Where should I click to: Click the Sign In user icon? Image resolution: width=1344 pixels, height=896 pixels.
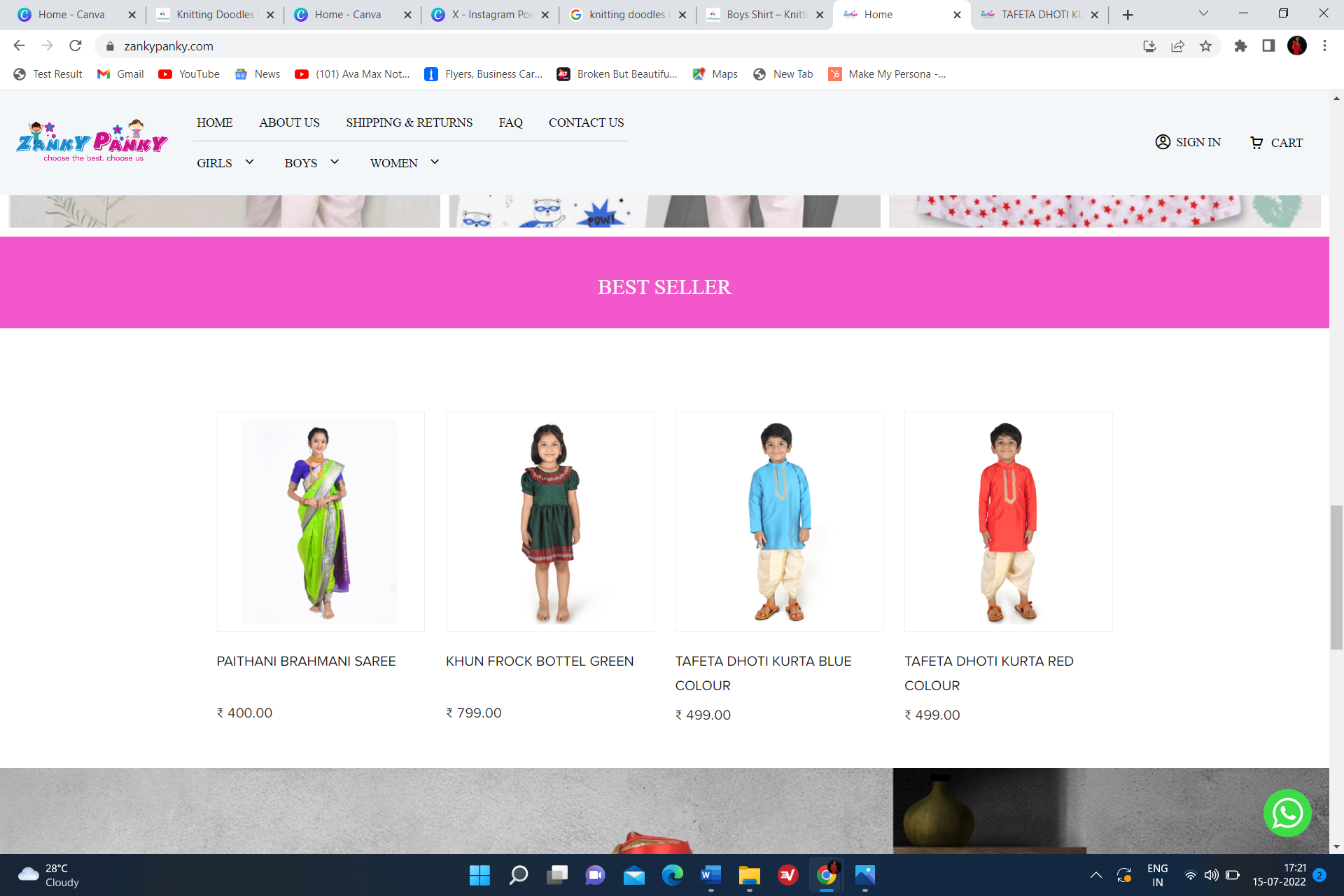pos(1163,142)
